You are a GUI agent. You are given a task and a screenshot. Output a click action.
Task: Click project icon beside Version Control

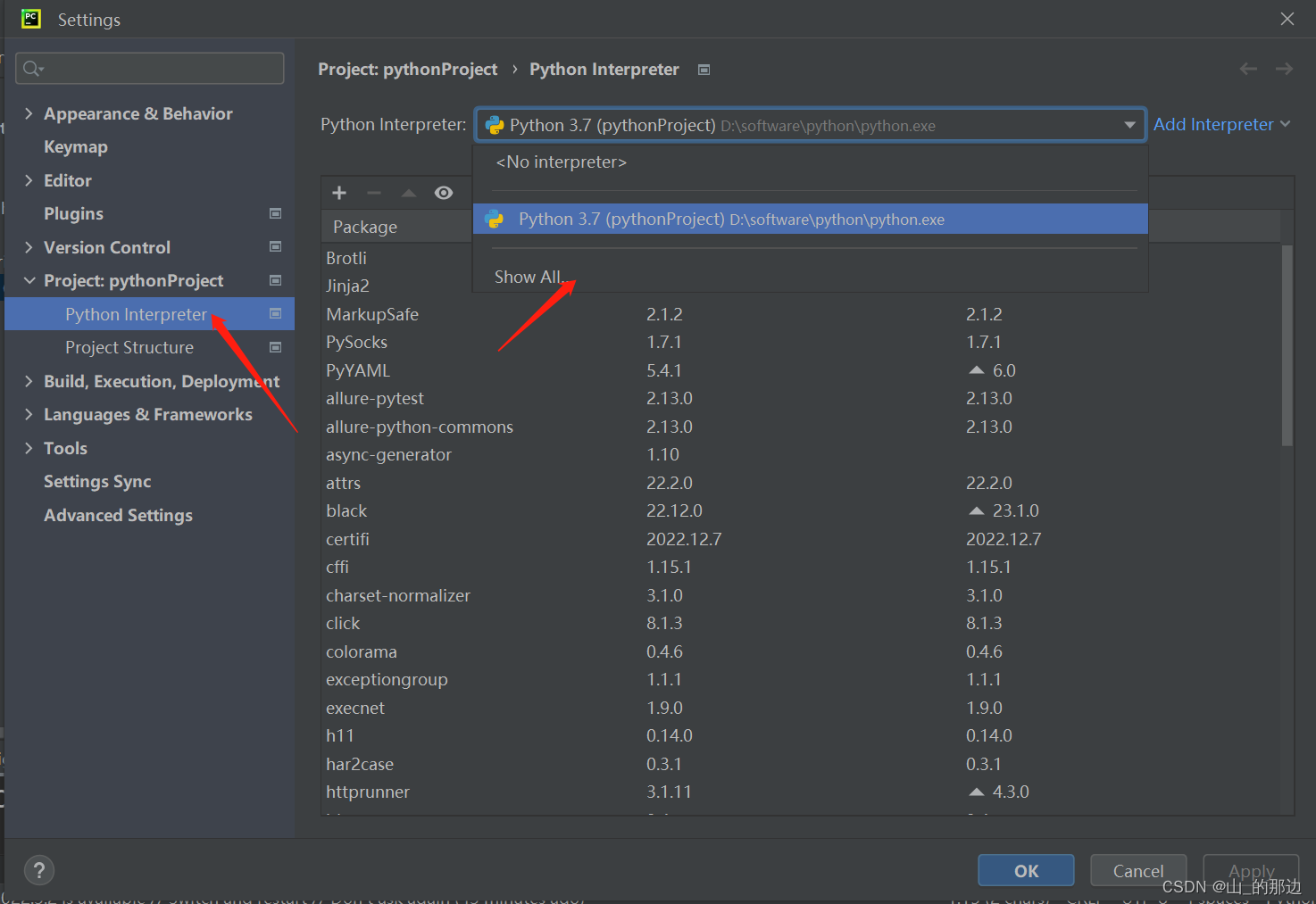[x=276, y=247]
